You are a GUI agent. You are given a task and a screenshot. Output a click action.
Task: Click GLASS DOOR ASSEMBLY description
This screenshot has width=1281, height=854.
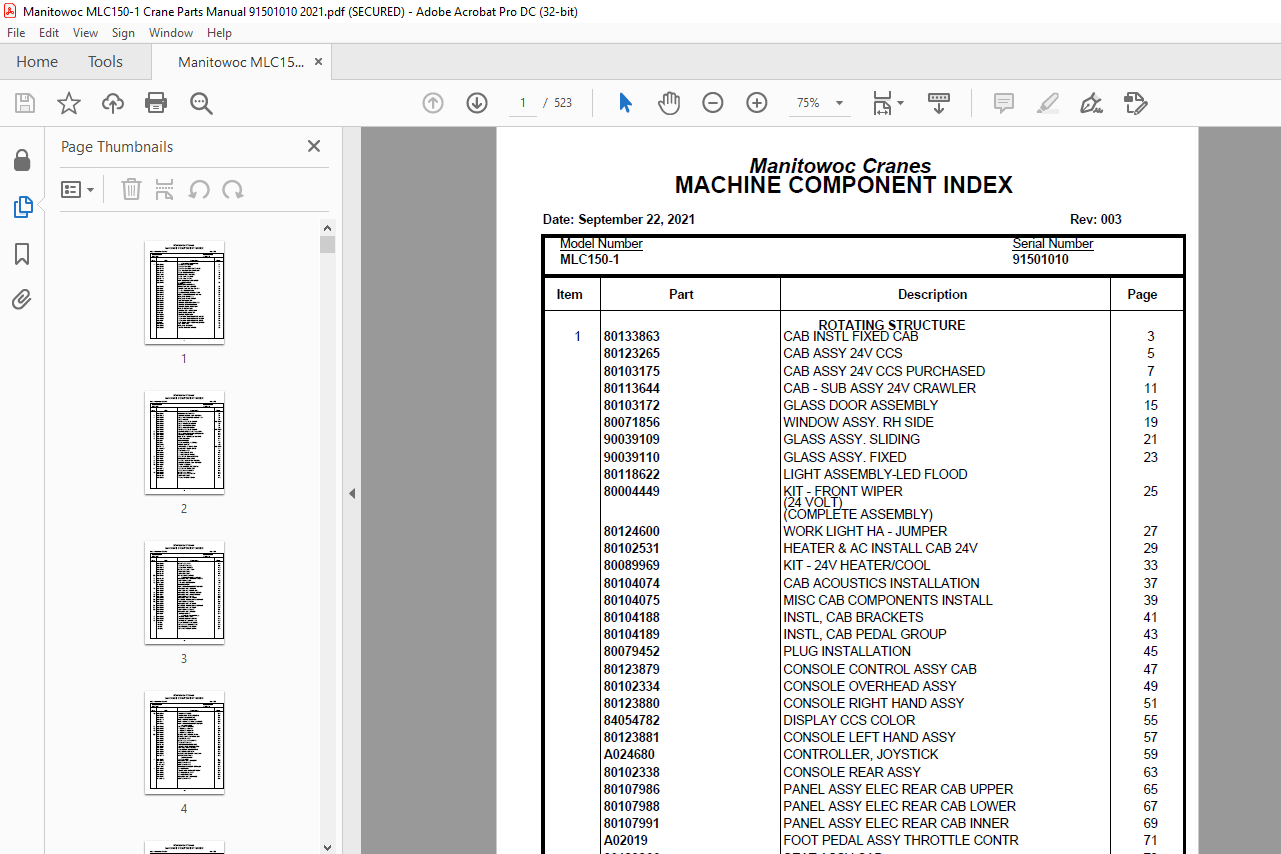[x=861, y=405]
